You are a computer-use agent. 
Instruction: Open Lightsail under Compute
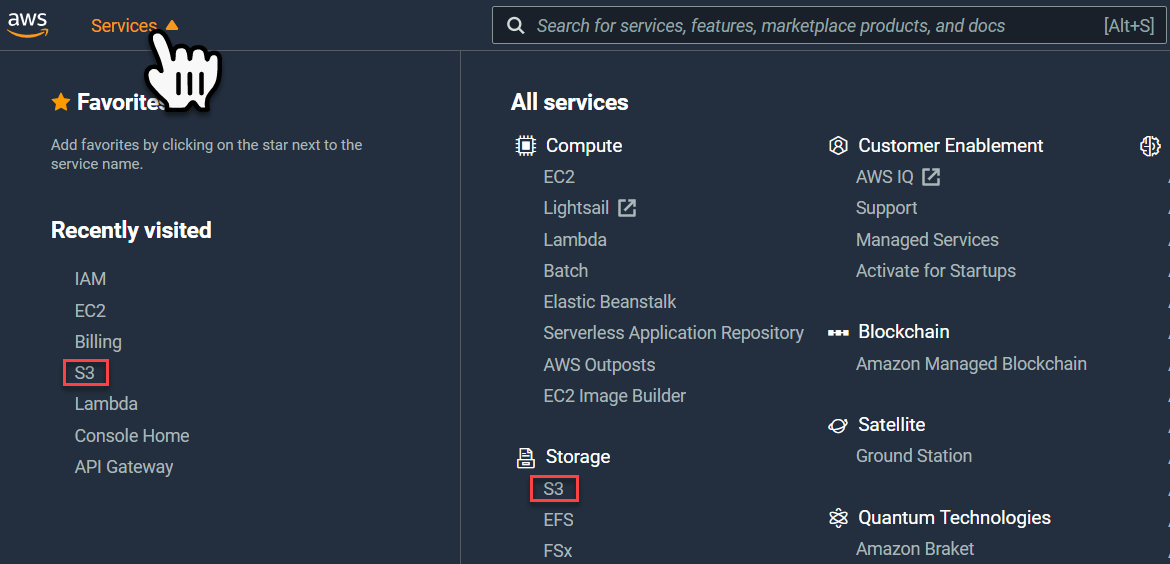pos(577,208)
